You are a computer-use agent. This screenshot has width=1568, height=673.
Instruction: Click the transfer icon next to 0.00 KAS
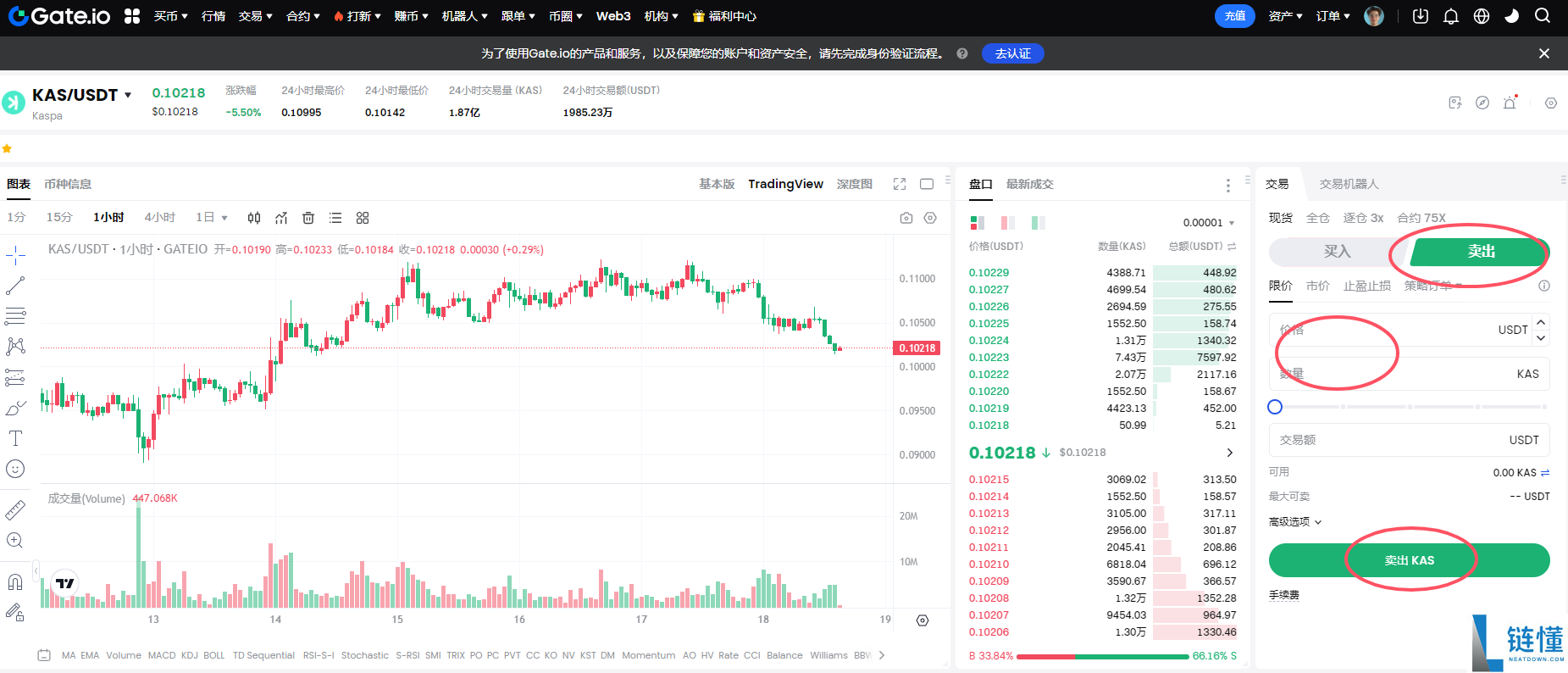click(x=1545, y=473)
